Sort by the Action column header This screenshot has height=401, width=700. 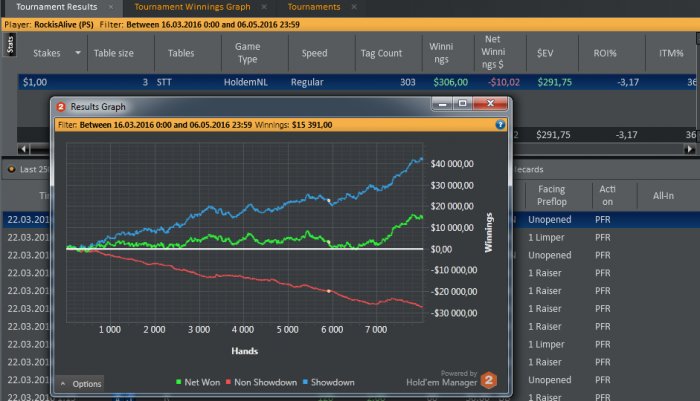pos(607,195)
